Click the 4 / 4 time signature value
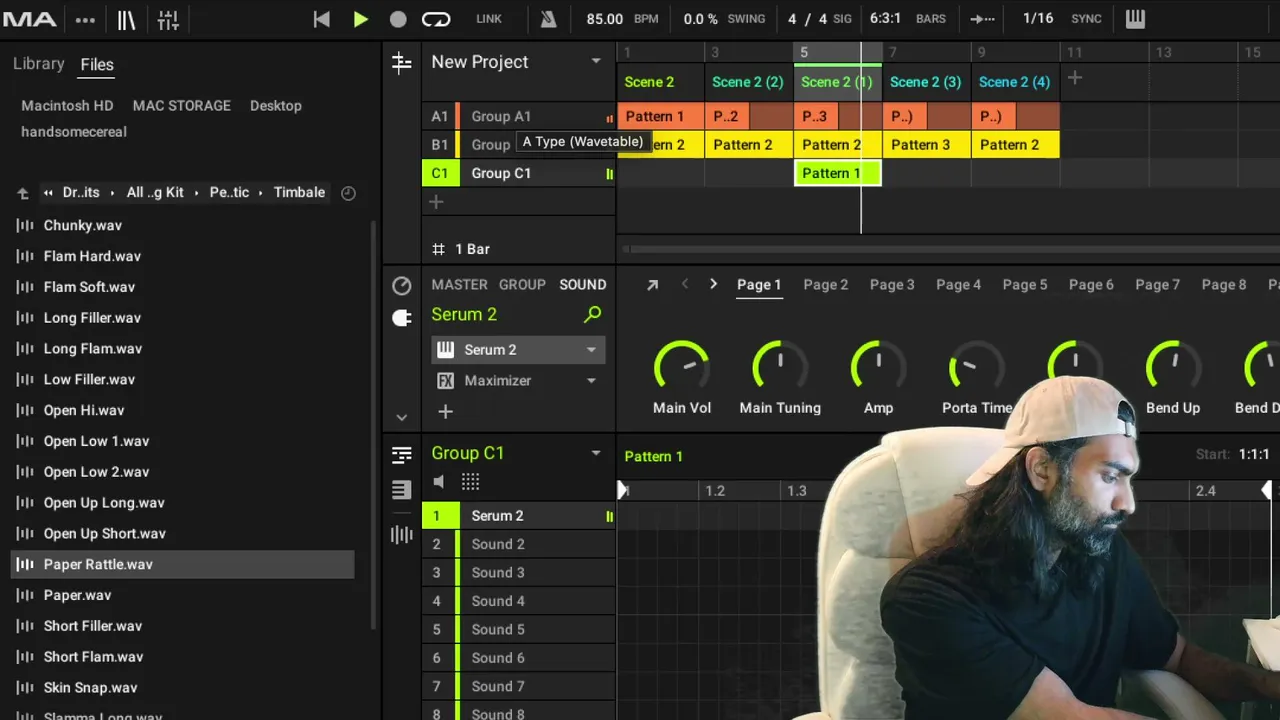 [x=807, y=19]
